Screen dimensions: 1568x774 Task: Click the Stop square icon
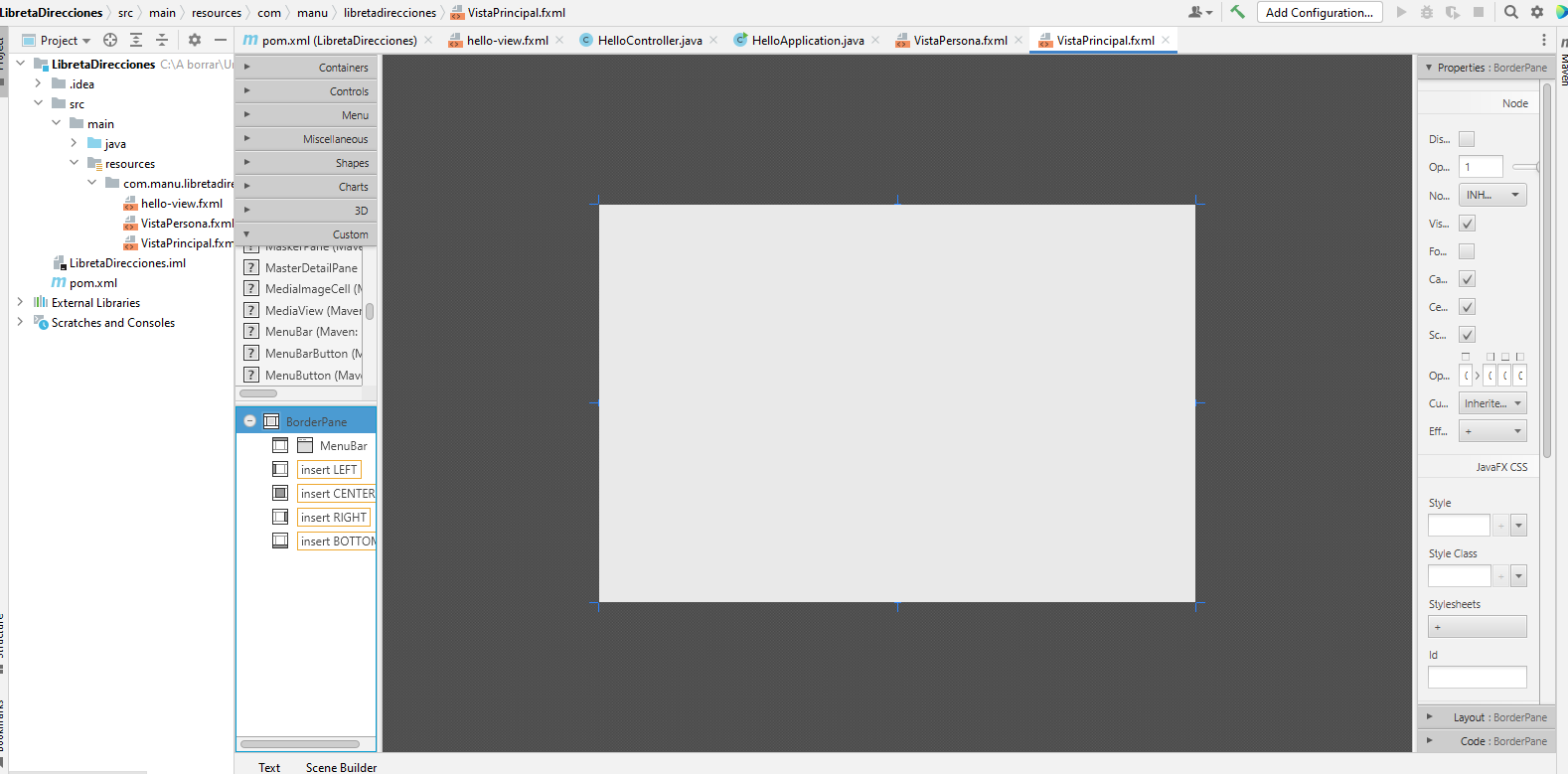point(1479,12)
